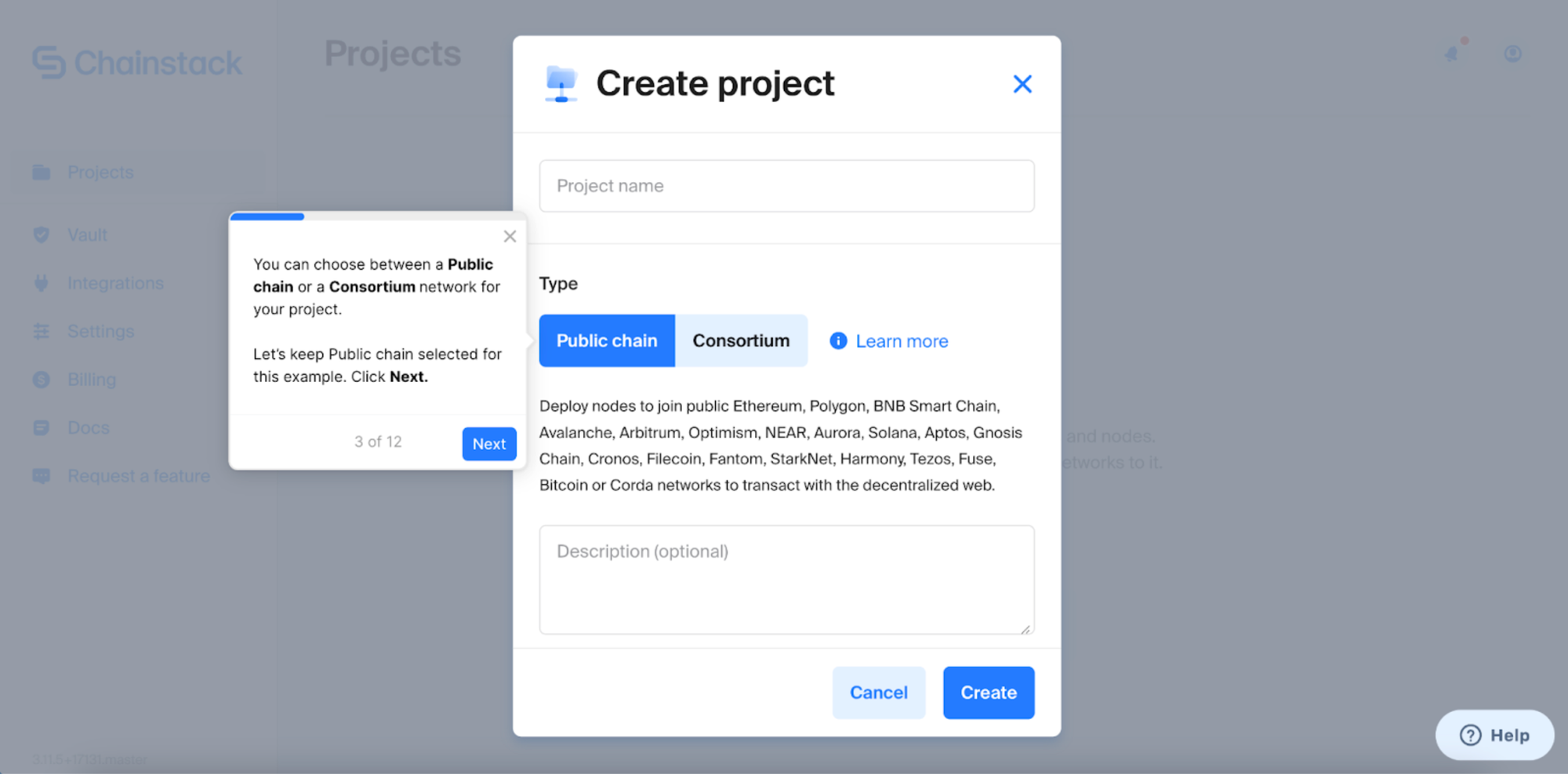1568x774 pixels.
Task: Select the Consortium type
Action: 741,340
